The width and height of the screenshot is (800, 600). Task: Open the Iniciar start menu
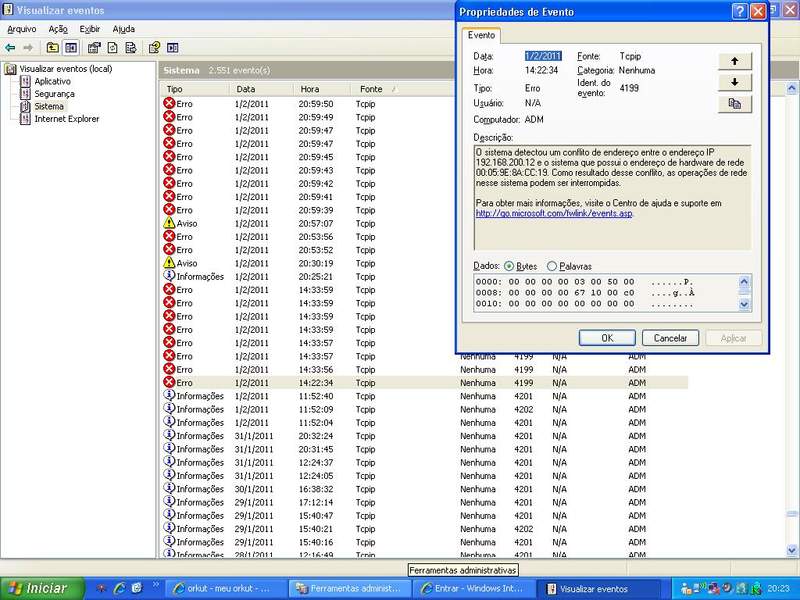click(42, 588)
